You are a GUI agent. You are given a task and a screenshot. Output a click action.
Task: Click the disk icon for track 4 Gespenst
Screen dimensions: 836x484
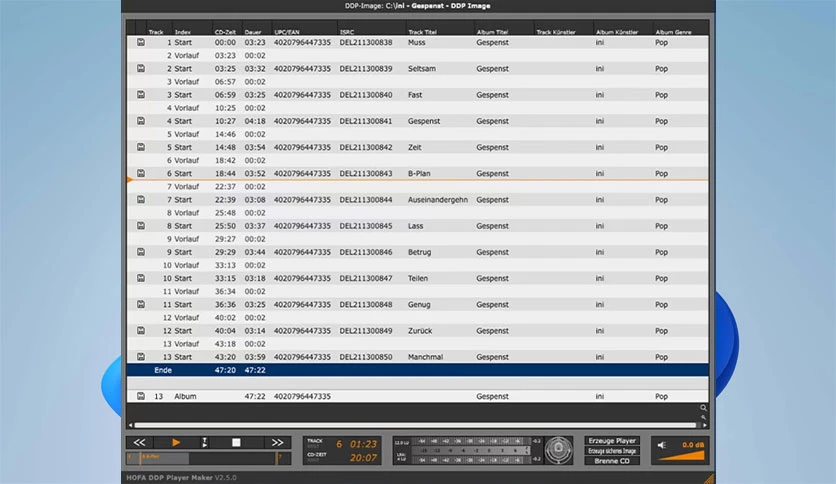(x=141, y=121)
